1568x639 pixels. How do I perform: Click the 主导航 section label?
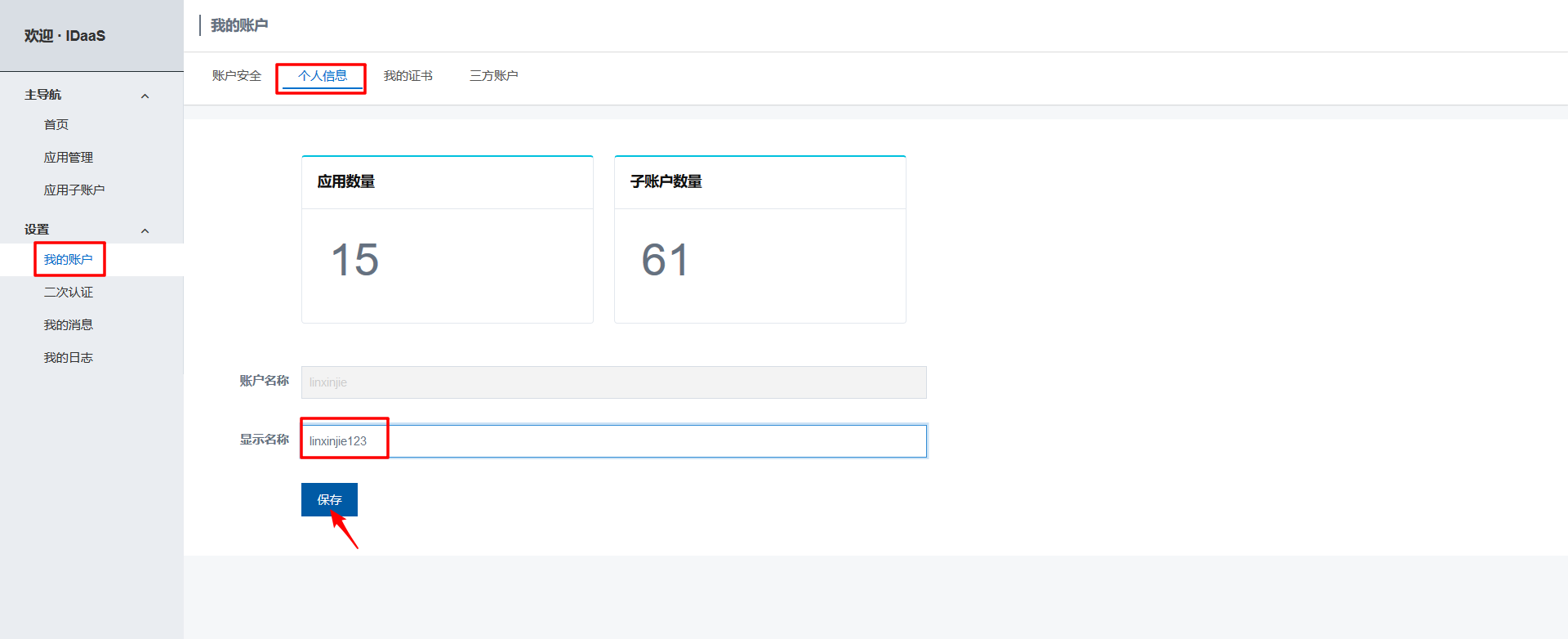pyautogui.click(x=42, y=95)
